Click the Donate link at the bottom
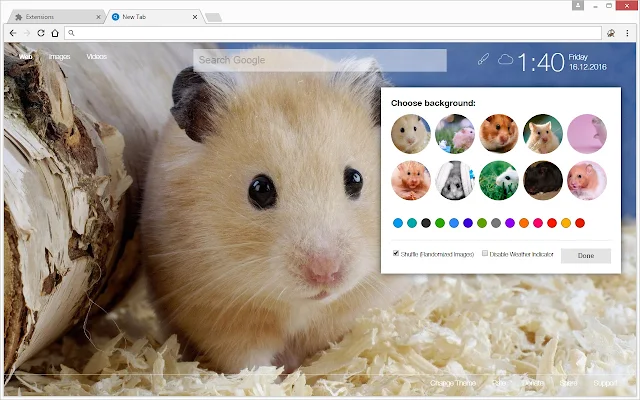 click(x=533, y=383)
